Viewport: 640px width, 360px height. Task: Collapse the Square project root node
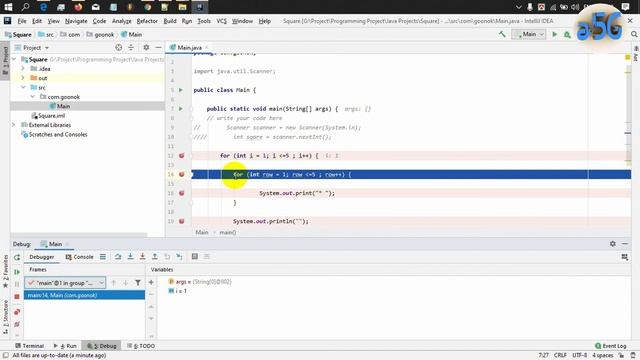(x=14, y=60)
